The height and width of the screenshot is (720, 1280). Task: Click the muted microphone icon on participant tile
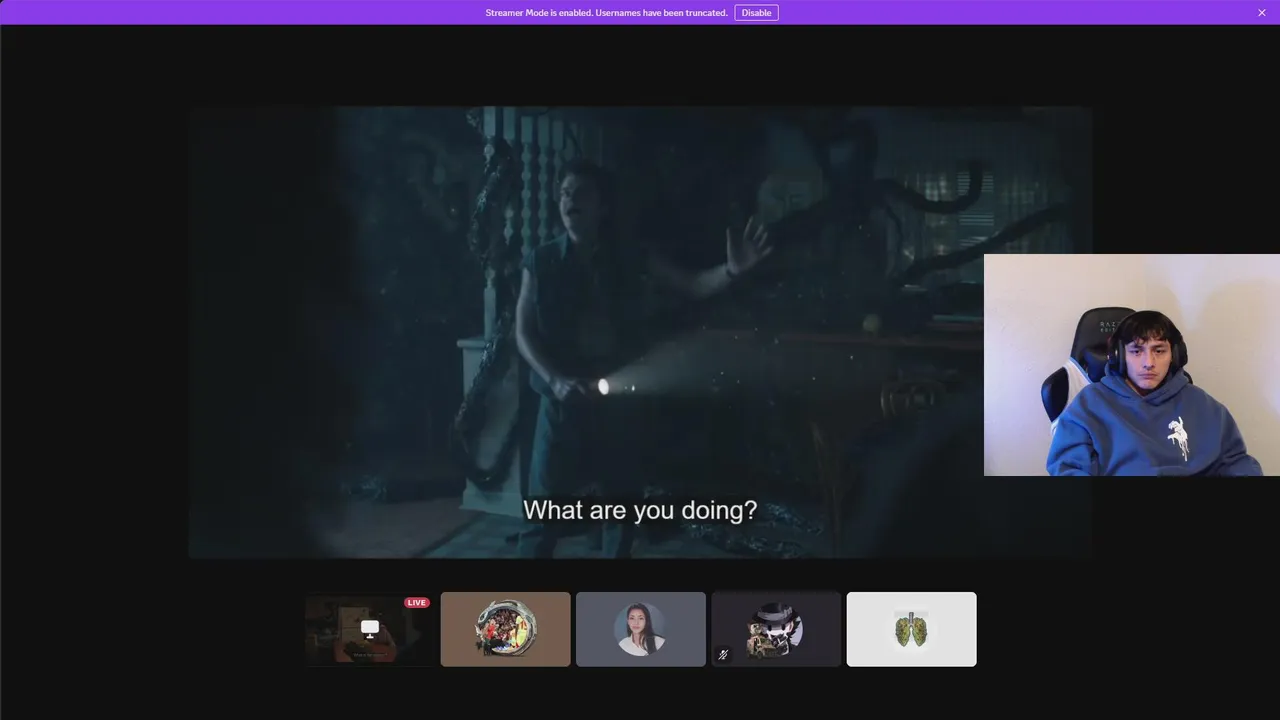pyautogui.click(x=723, y=655)
